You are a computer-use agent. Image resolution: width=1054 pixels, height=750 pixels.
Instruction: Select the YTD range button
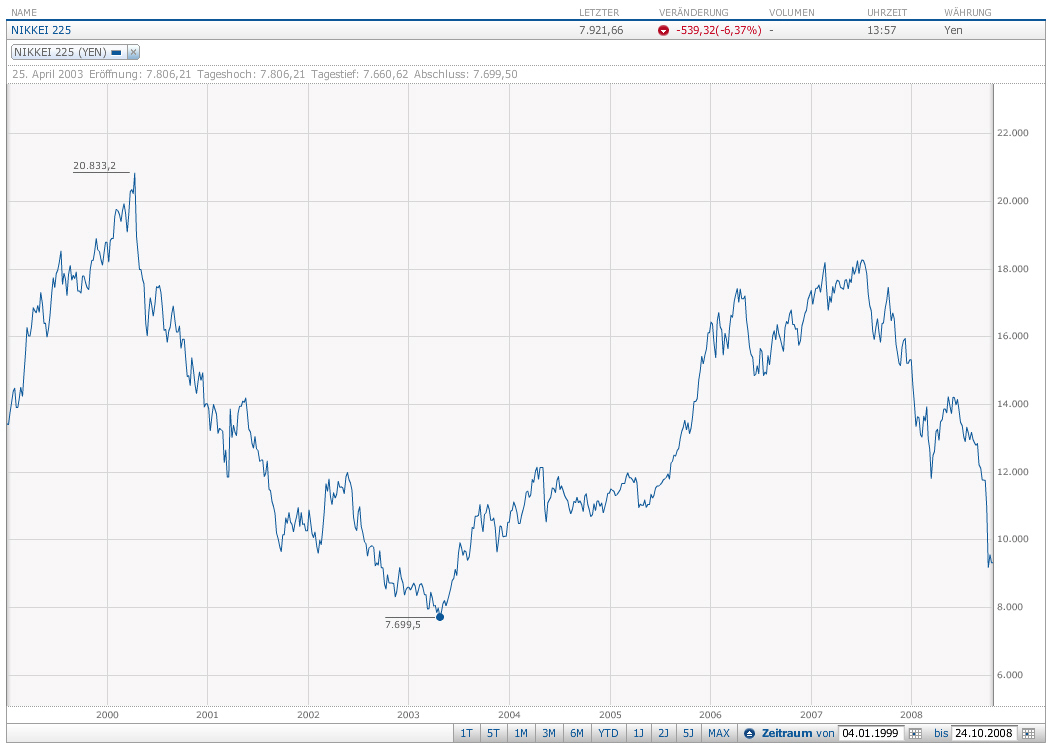(608, 733)
